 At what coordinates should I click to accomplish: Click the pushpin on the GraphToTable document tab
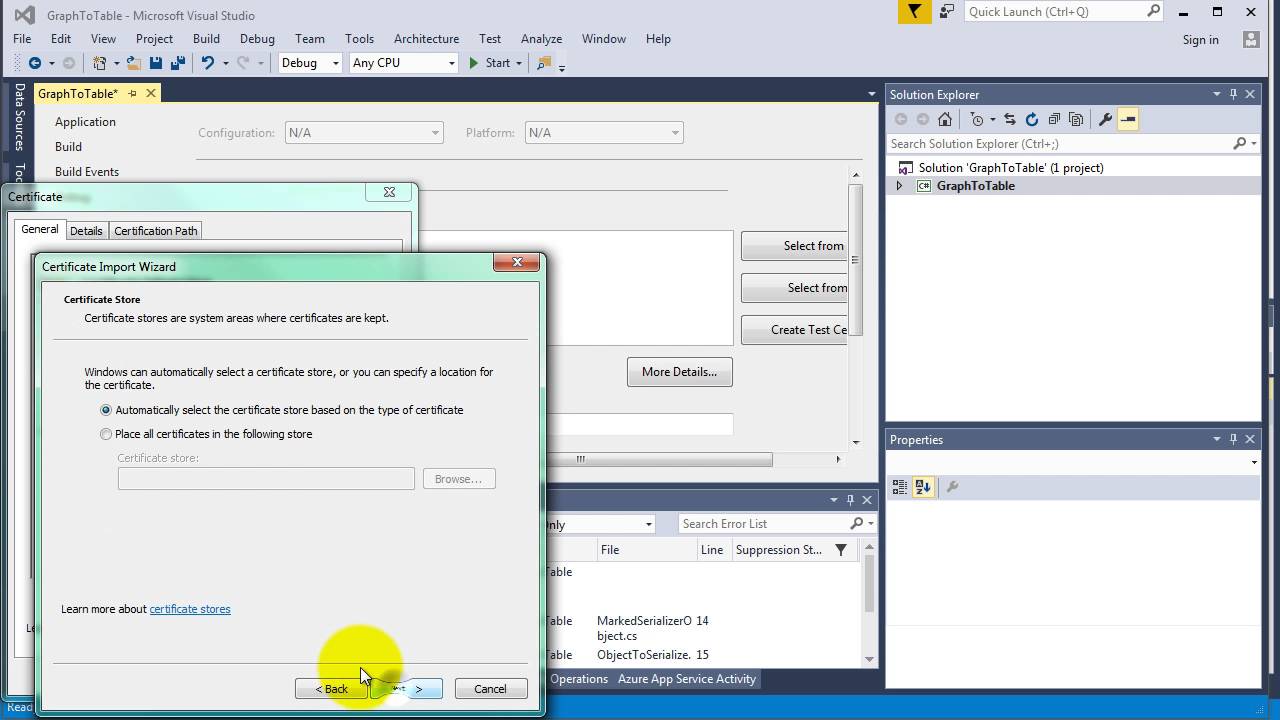click(132, 93)
